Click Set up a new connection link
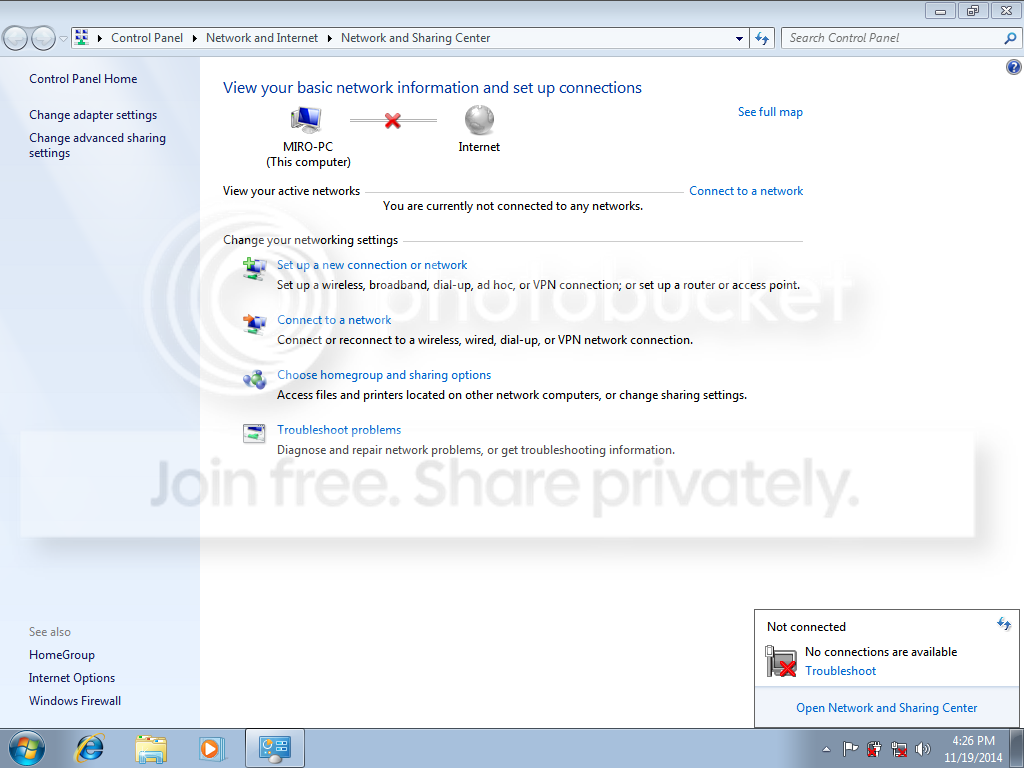The width and height of the screenshot is (1024, 768). [x=372, y=265]
